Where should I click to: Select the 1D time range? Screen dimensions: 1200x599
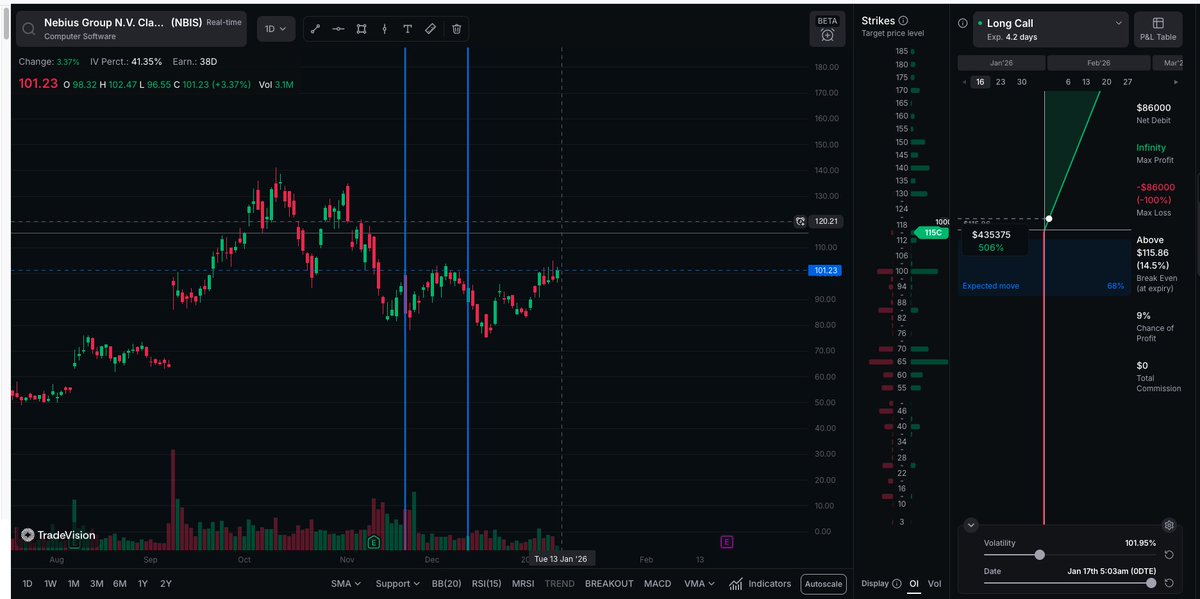coord(28,583)
